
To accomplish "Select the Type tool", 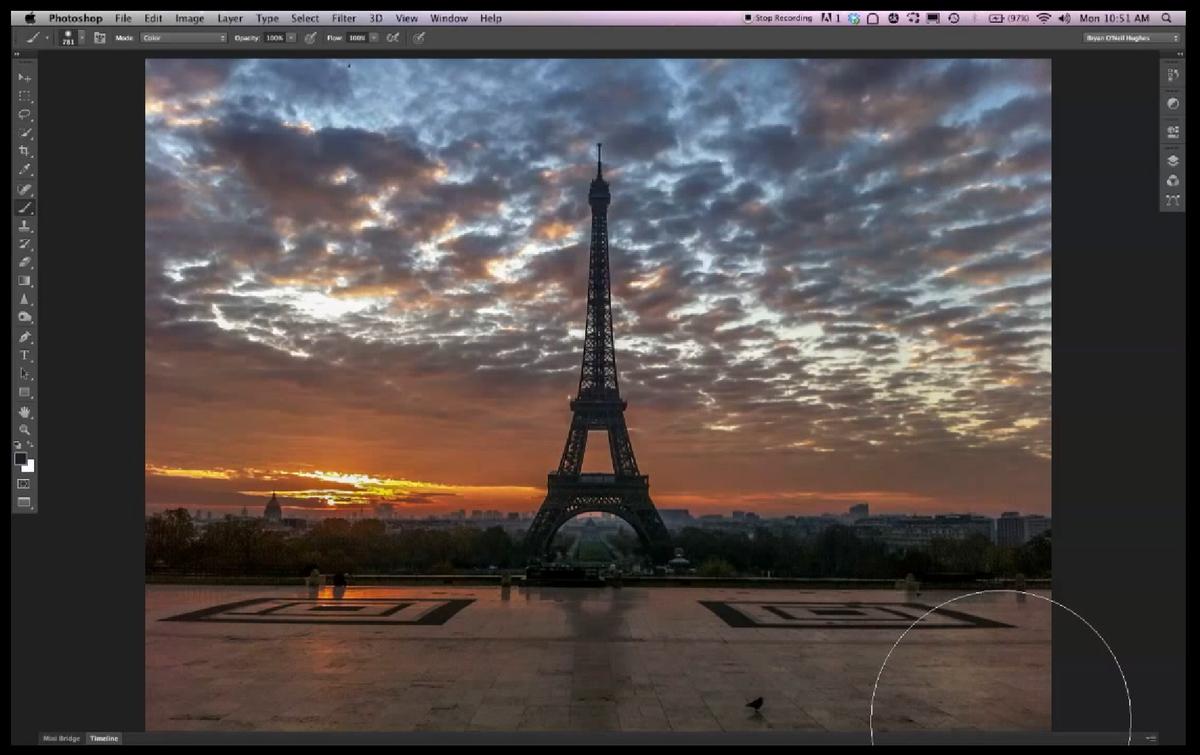I will (25, 355).
